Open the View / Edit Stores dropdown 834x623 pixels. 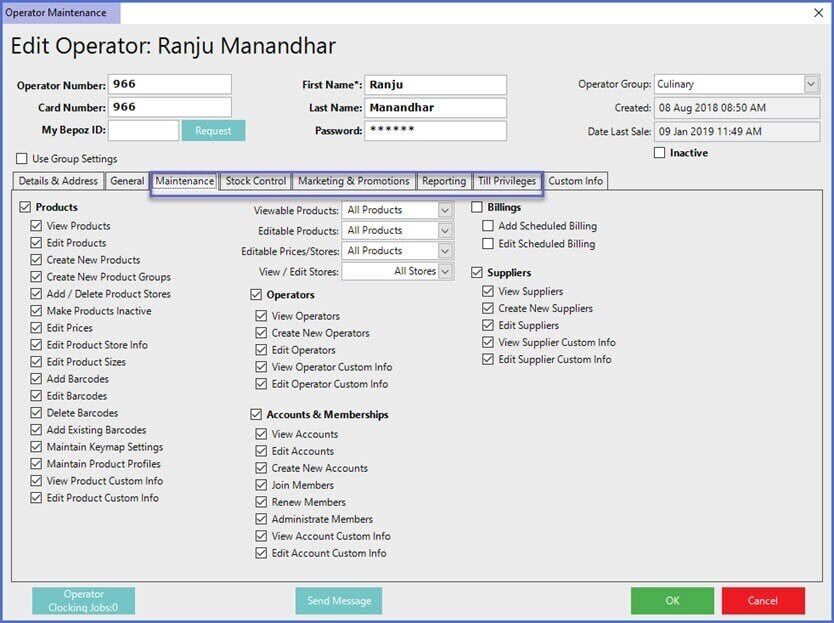(445, 271)
